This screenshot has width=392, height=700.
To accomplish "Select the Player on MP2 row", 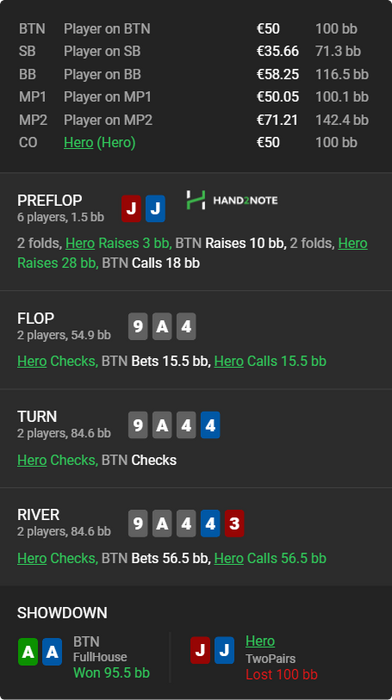I will click(x=196, y=120).
